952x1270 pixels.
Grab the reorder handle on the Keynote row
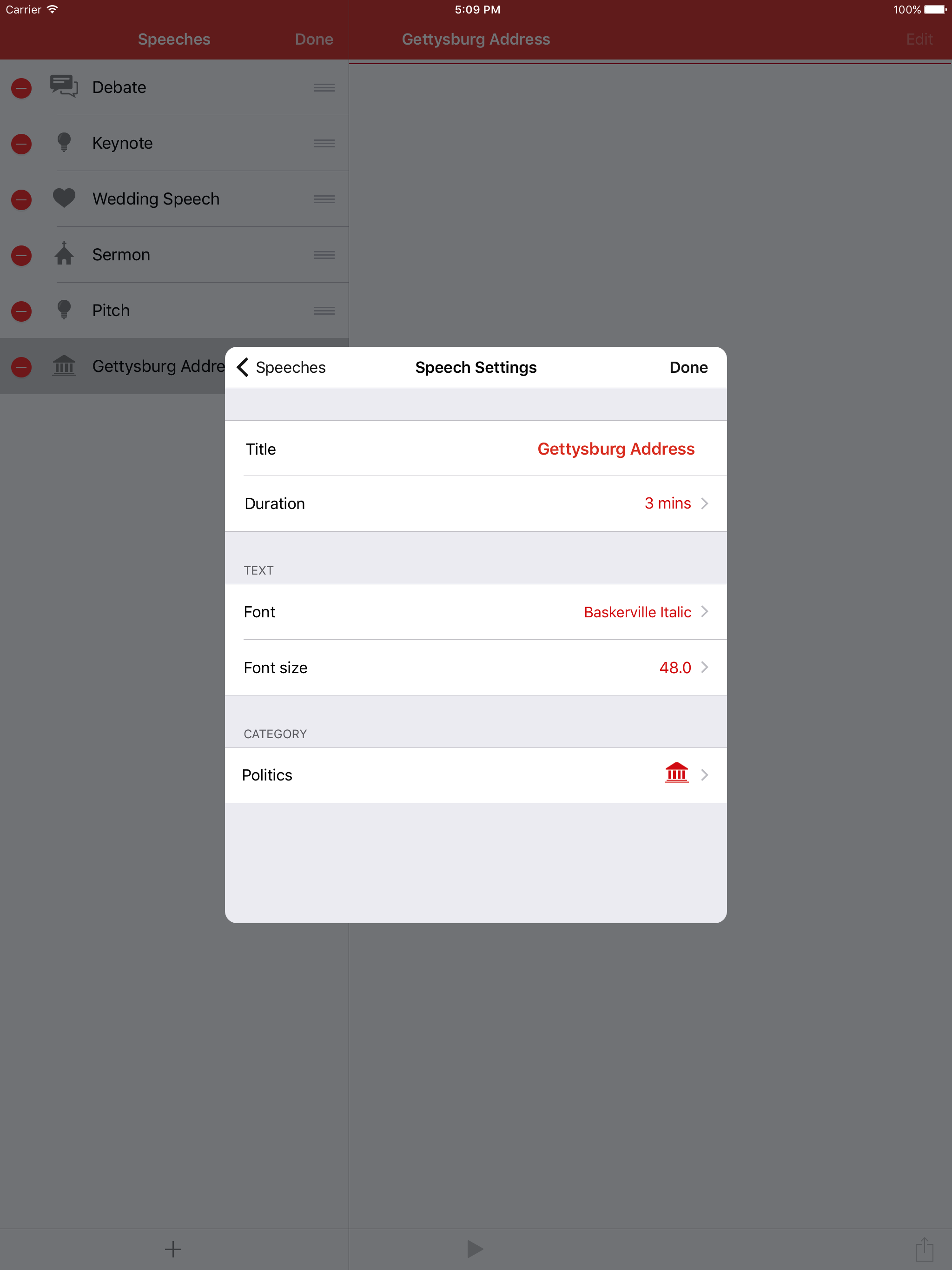click(324, 143)
